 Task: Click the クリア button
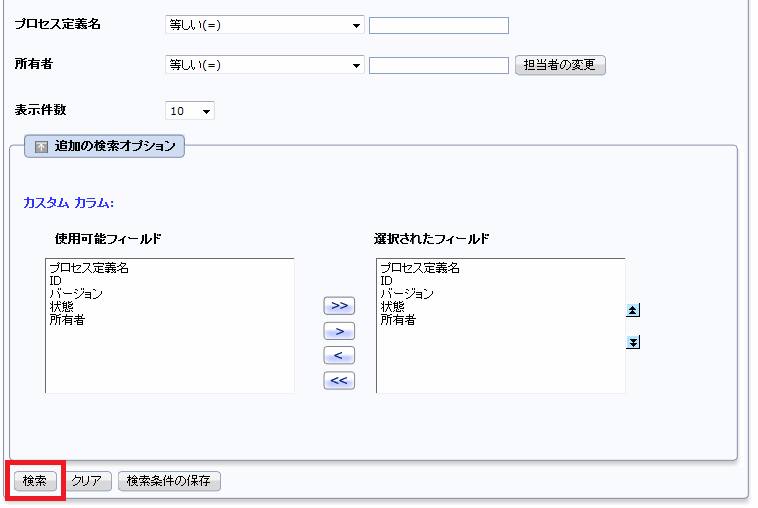click(x=87, y=481)
